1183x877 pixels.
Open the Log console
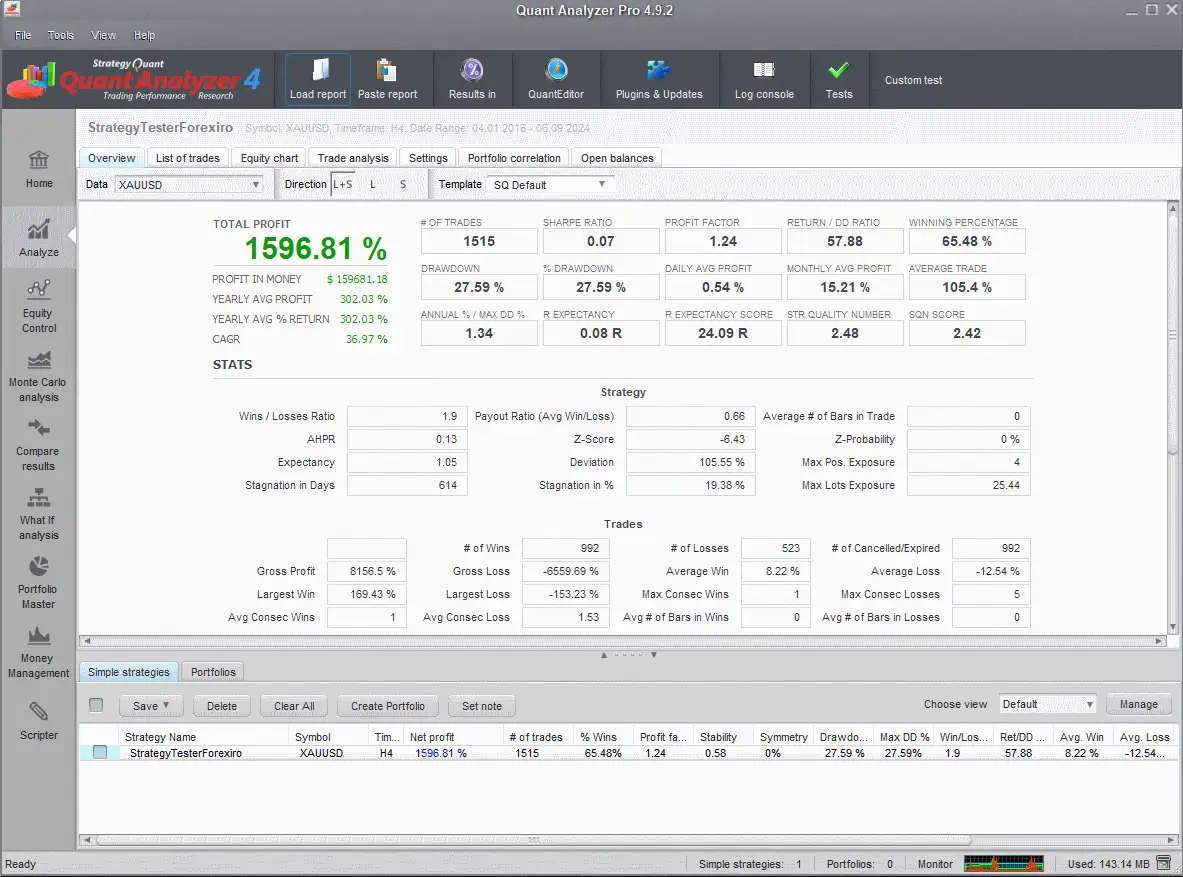(x=764, y=72)
